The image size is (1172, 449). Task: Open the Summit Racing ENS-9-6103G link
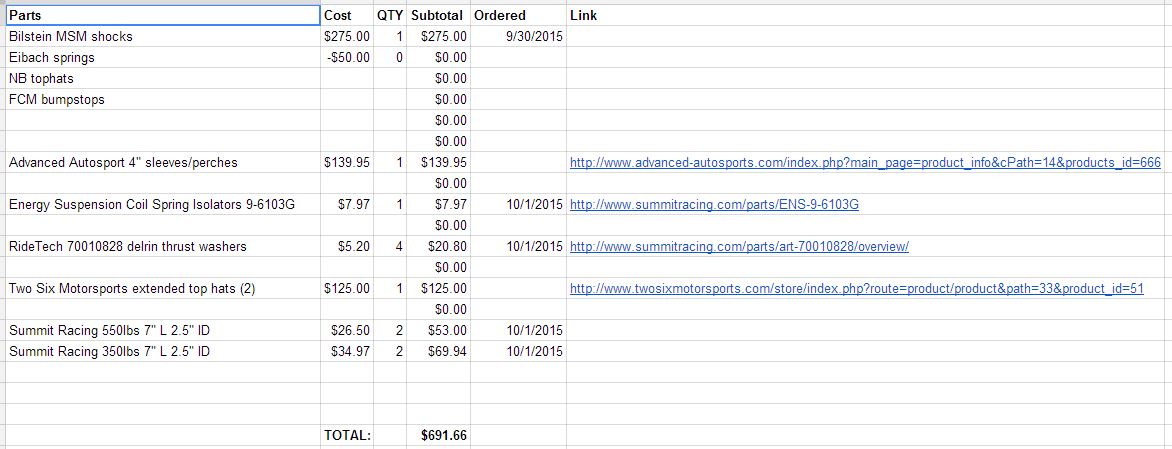click(714, 204)
